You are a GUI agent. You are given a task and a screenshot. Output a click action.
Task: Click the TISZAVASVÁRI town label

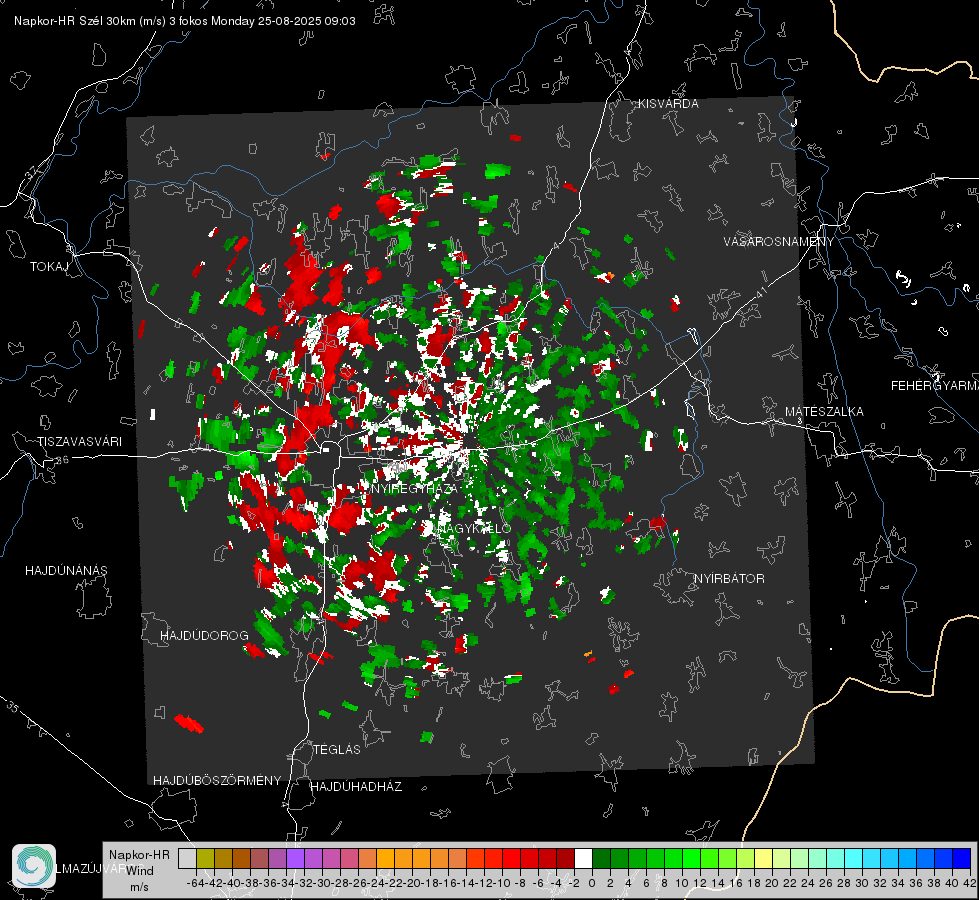(x=80, y=442)
